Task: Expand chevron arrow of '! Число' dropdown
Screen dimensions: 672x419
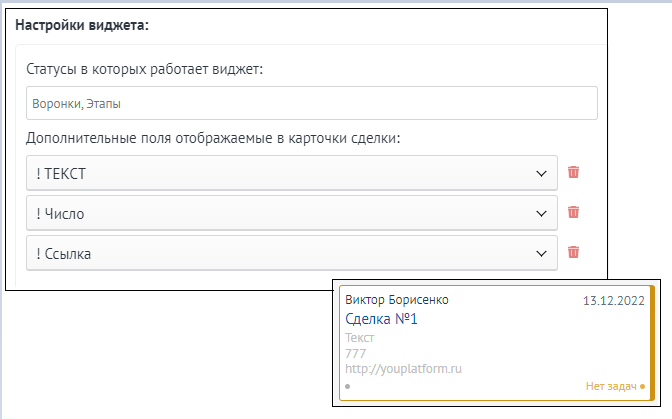Action: coord(541,213)
